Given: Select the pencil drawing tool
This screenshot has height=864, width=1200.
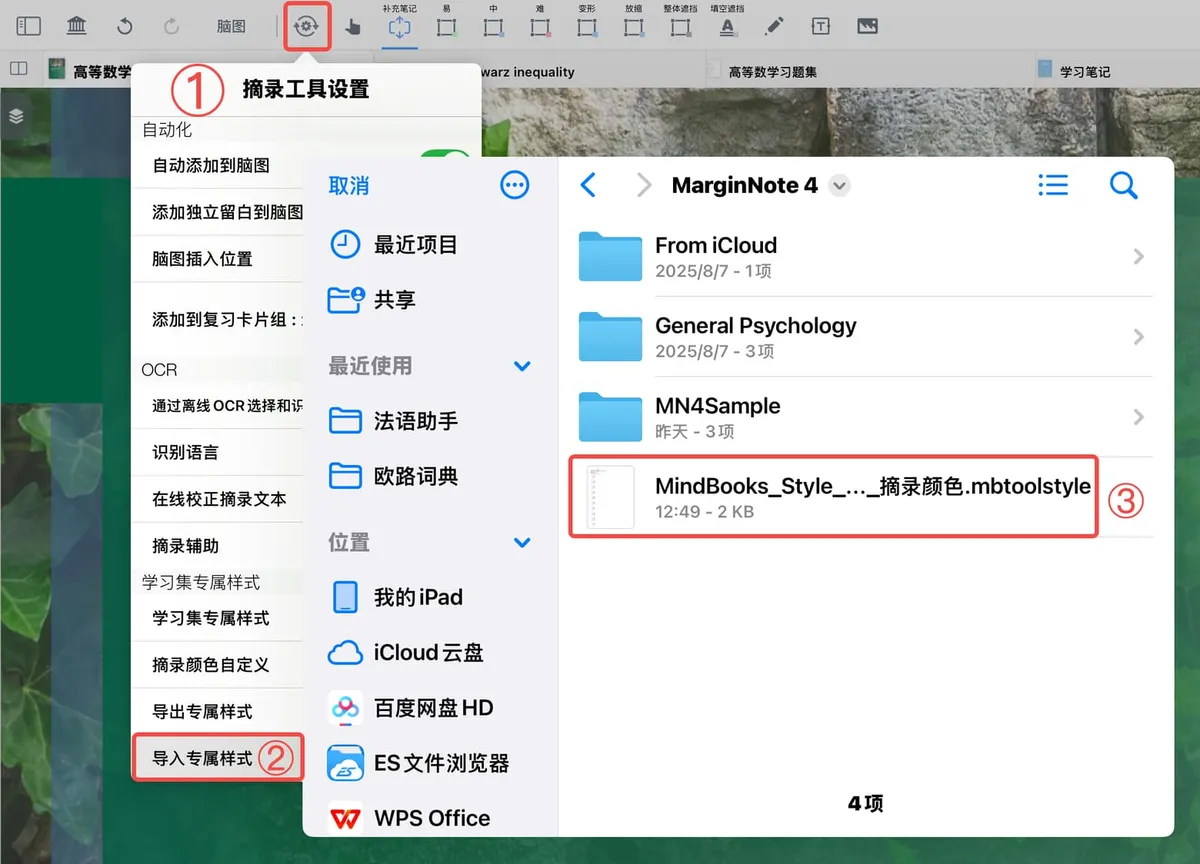Looking at the screenshot, I should pyautogui.click(x=774, y=27).
